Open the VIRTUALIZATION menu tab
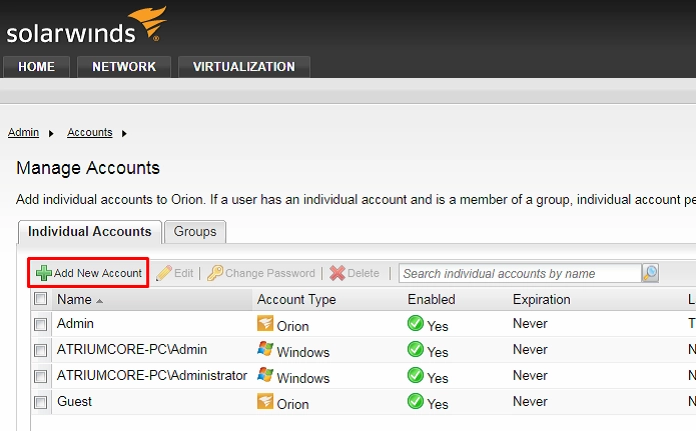 coord(244,67)
